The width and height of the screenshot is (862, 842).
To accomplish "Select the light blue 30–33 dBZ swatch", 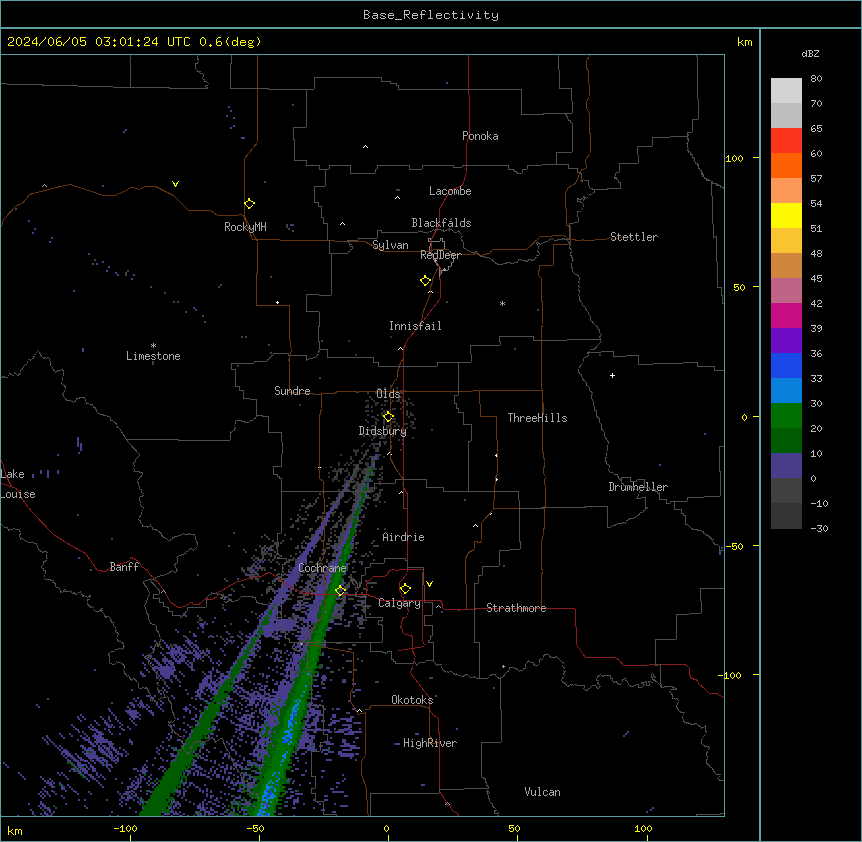I will 786,391.
